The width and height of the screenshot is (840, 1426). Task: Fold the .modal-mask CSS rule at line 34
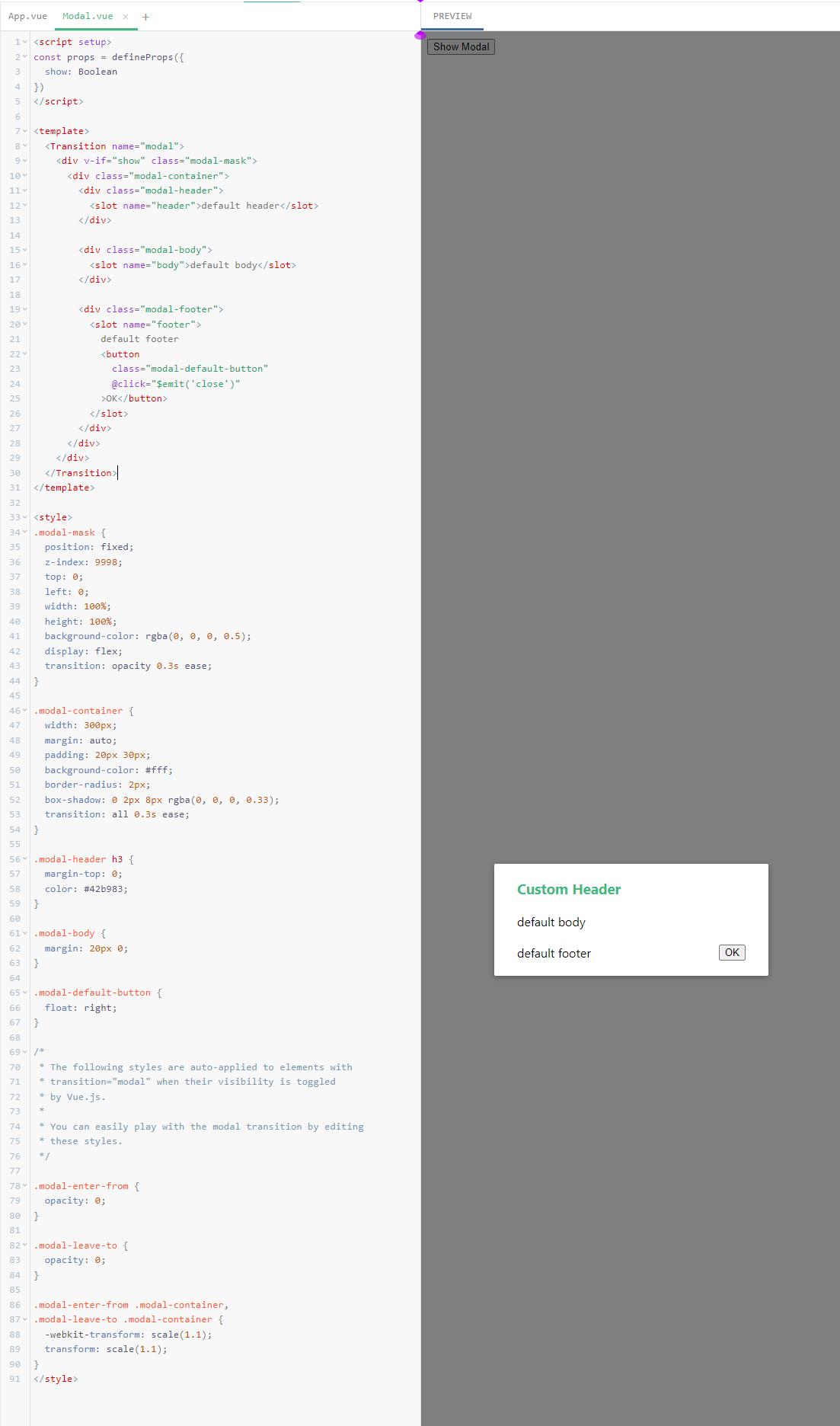[25, 532]
